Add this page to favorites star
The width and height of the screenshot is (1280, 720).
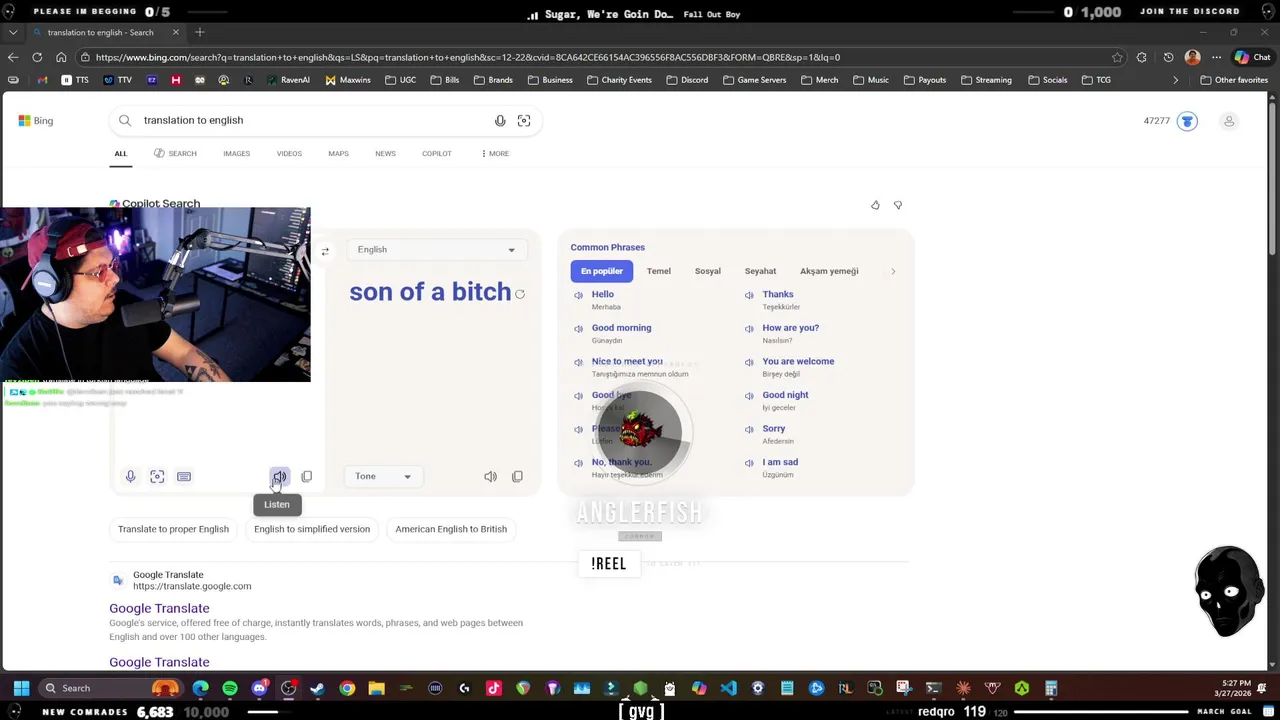(x=1117, y=57)
